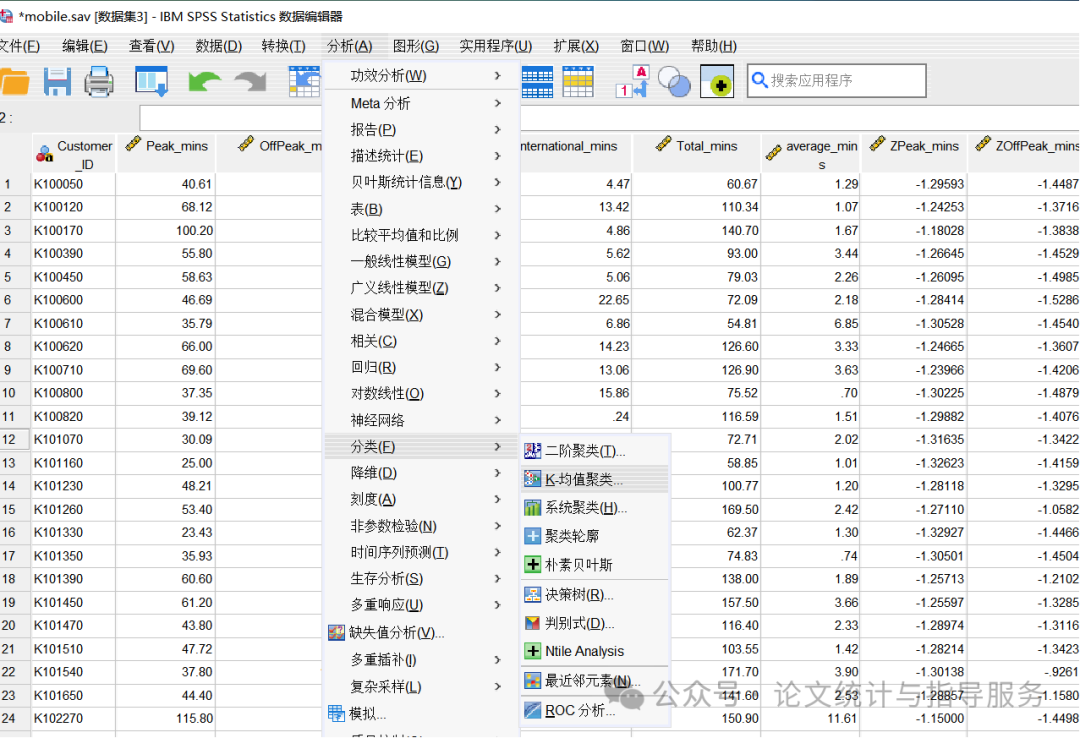The image size is (1080, 738).
Task: Click the Split file blue grid icon
Action: (x=537, y=82)
